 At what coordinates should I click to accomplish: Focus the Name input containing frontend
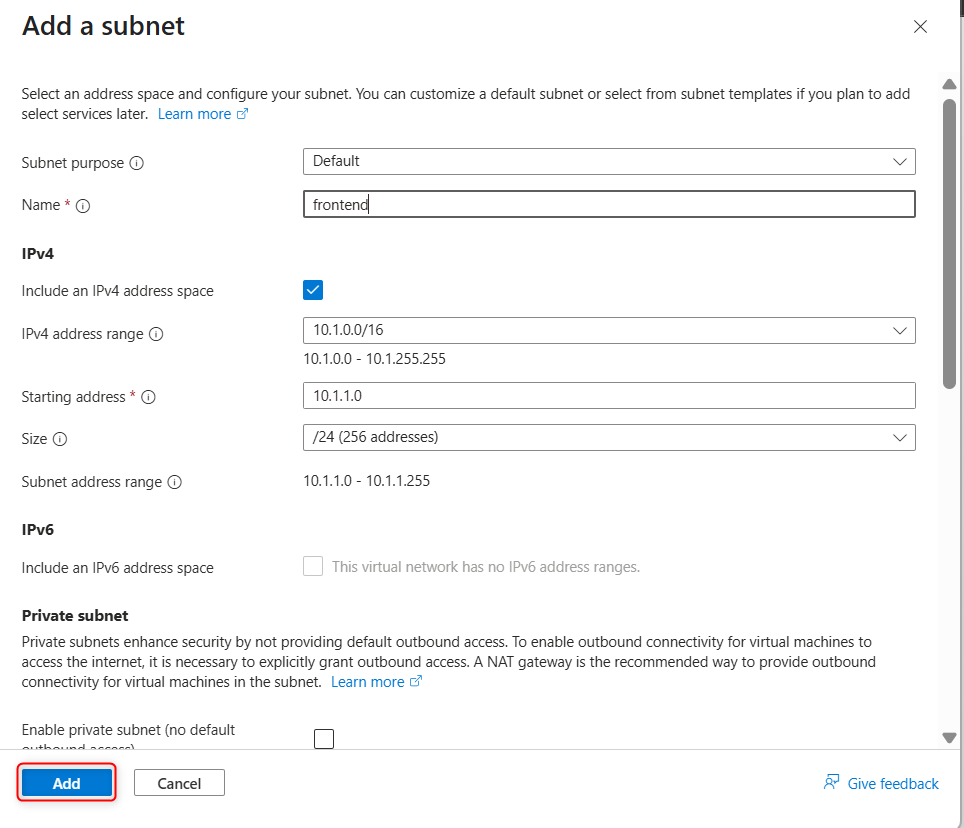(609, 204)
